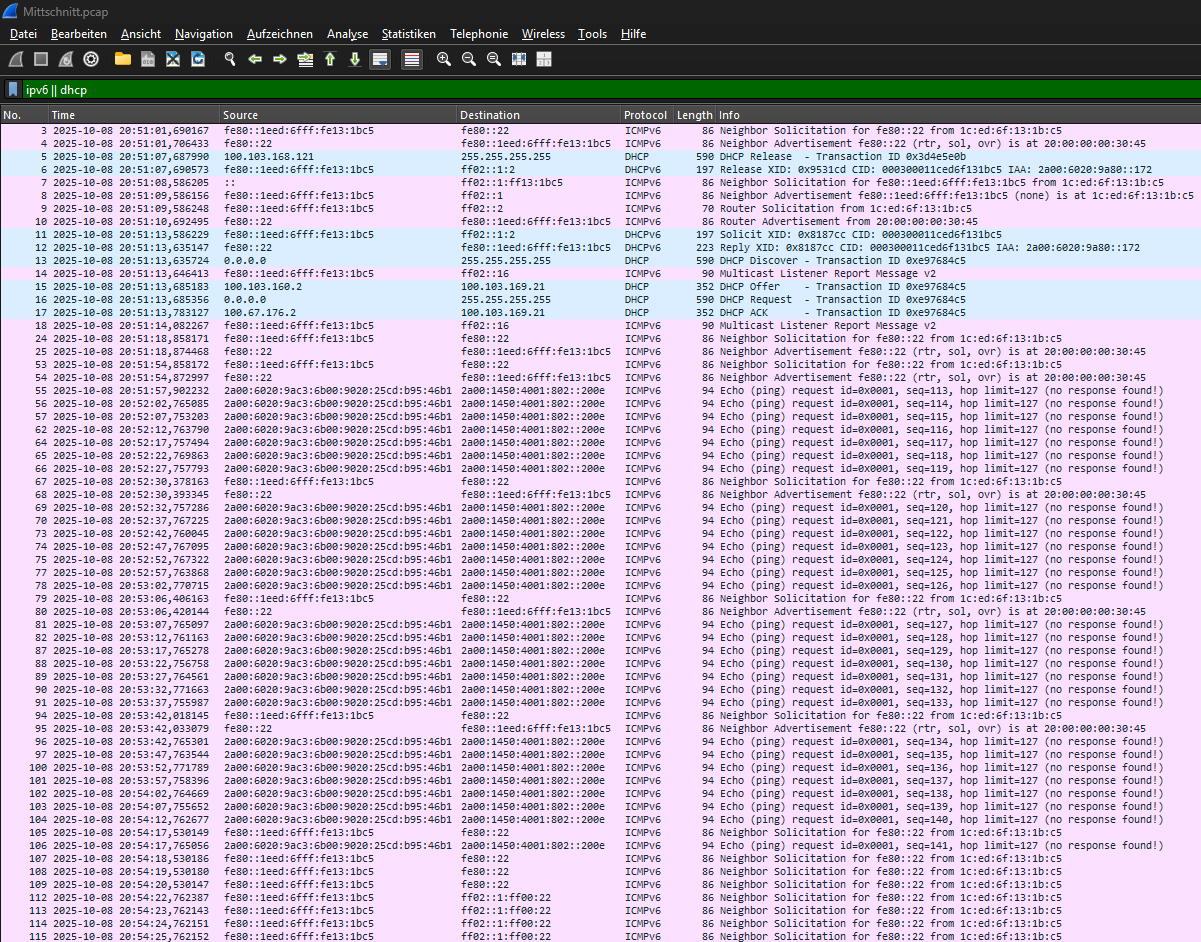Open the Tools menu
The height and width of the screenshot is (942, 1201).
592,34
